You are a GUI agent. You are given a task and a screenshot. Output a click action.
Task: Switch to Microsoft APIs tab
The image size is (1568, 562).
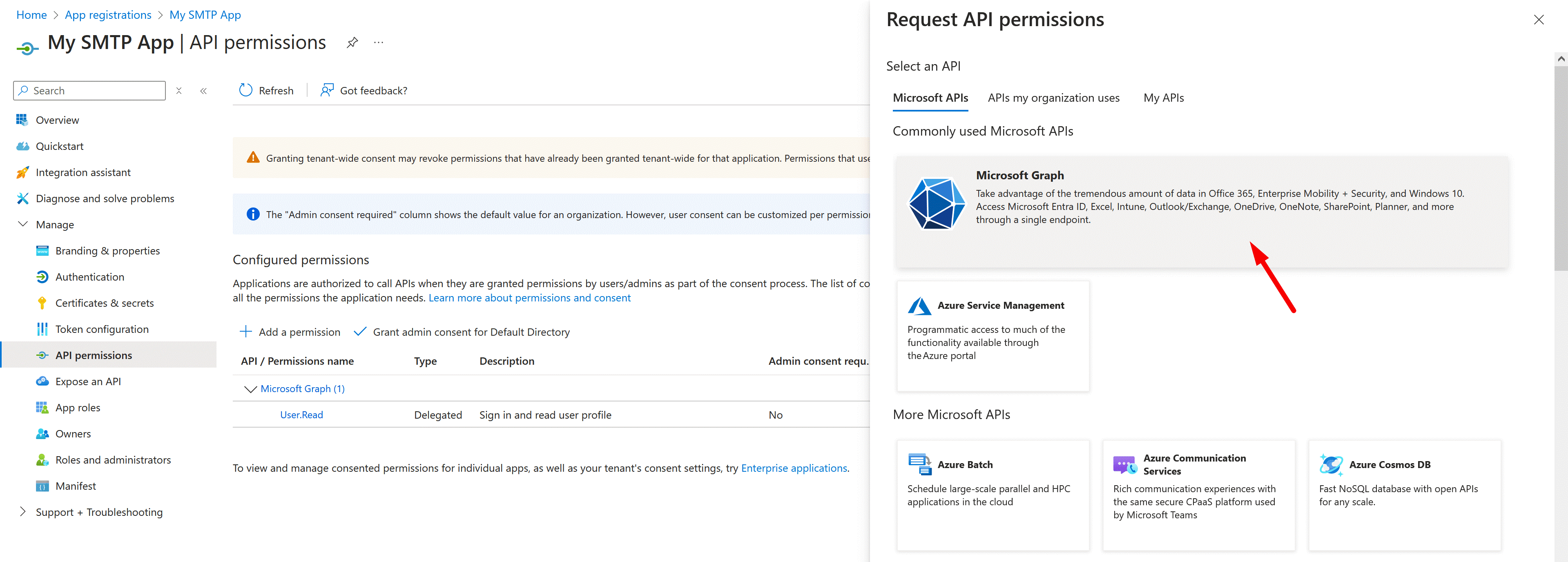[930, 98]
